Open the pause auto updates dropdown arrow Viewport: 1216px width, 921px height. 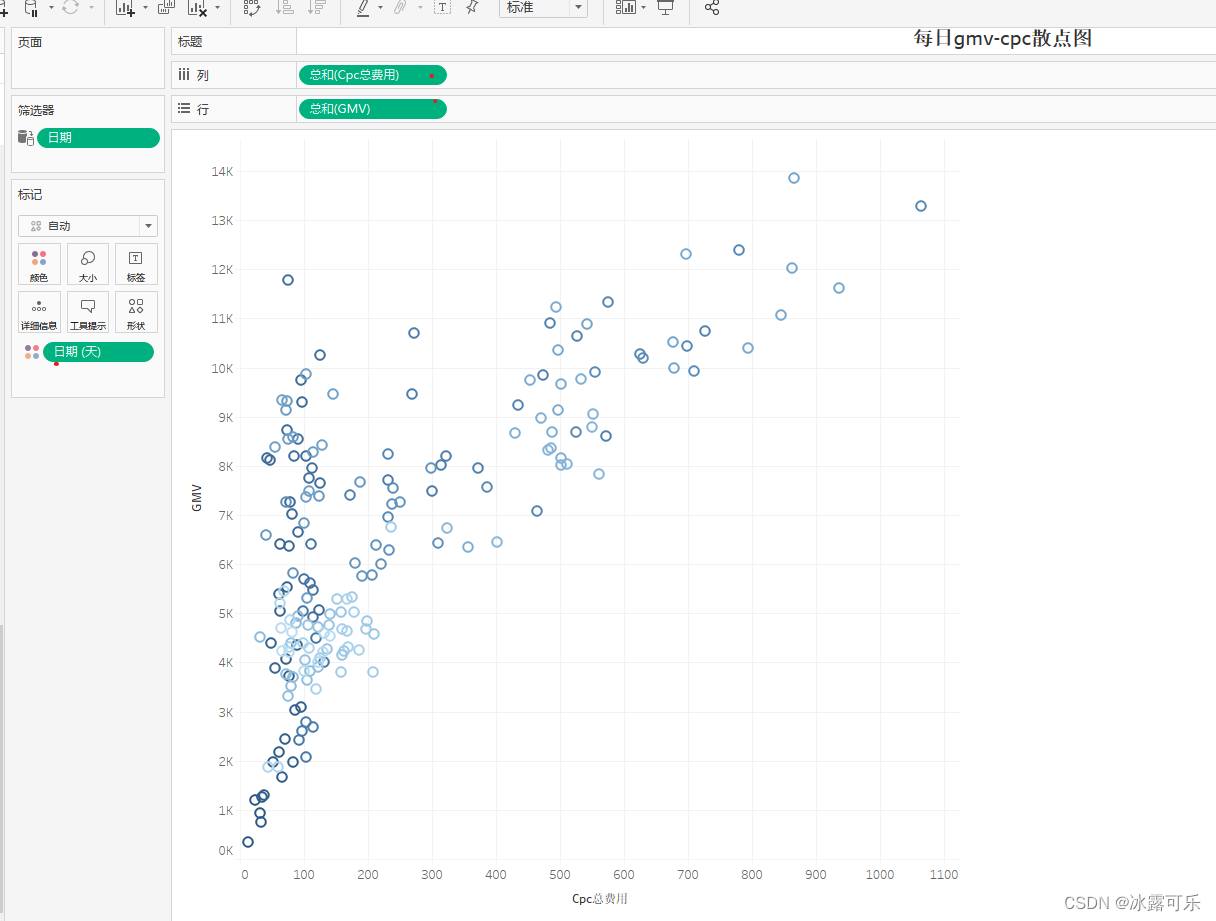pos(50,8)
